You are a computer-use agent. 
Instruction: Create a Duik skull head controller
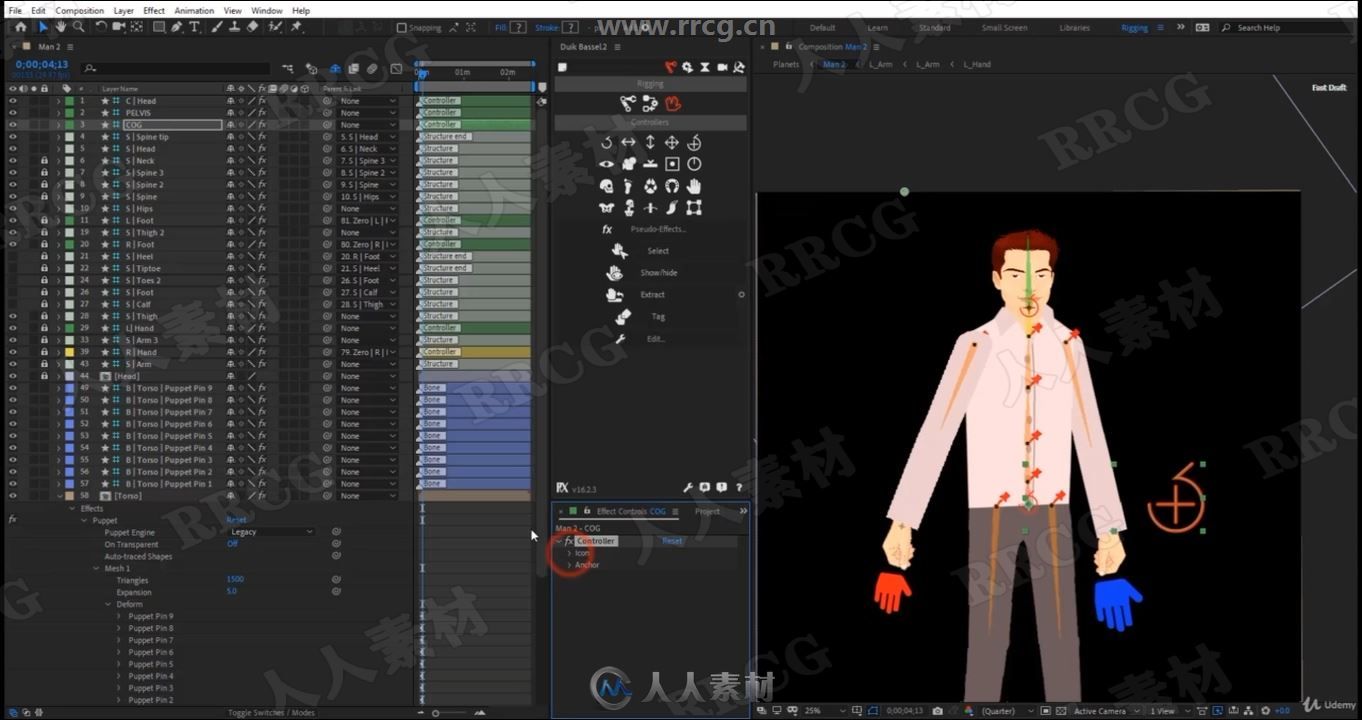click(x=606, y=186)
